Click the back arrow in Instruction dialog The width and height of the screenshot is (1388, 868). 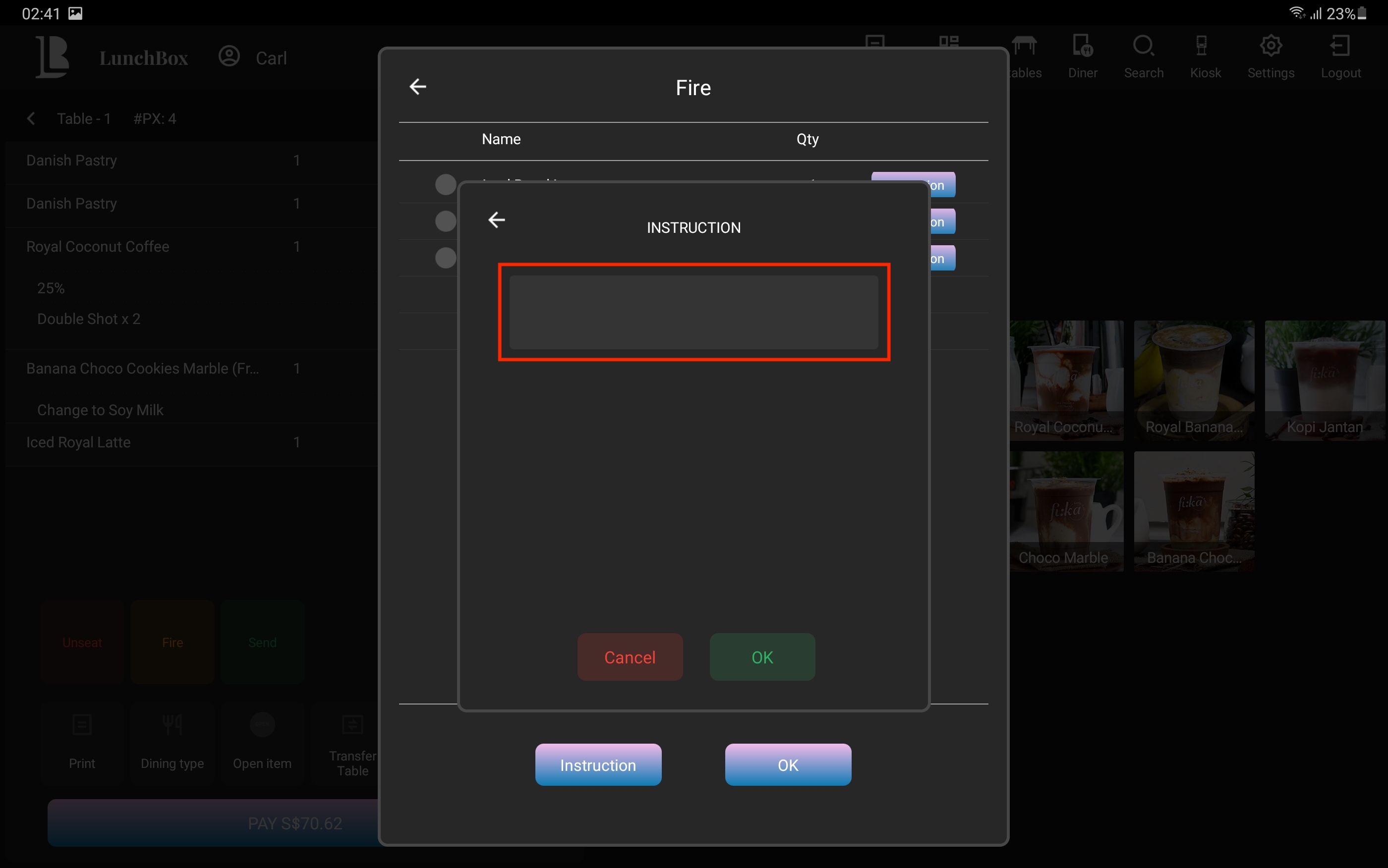(x=497, y=219)
